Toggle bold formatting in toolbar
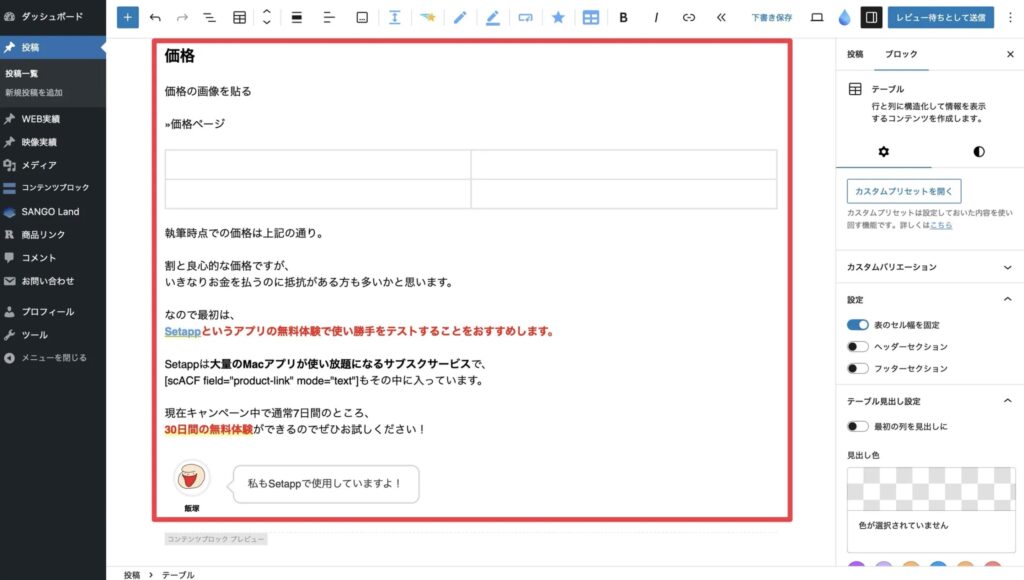The height and width of the screenshot is (580, 1024). 623,17
